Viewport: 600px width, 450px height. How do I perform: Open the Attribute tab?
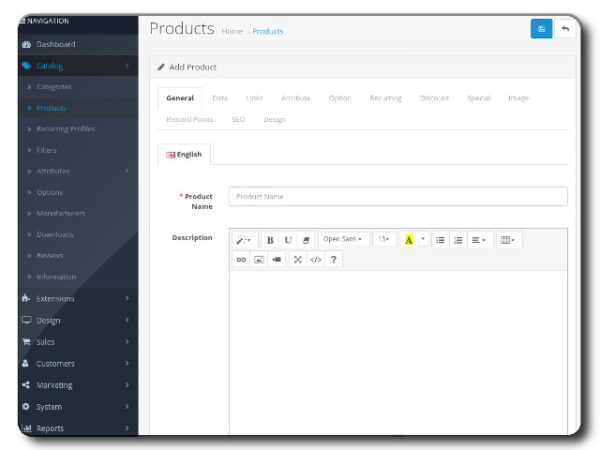click(296, 98)
